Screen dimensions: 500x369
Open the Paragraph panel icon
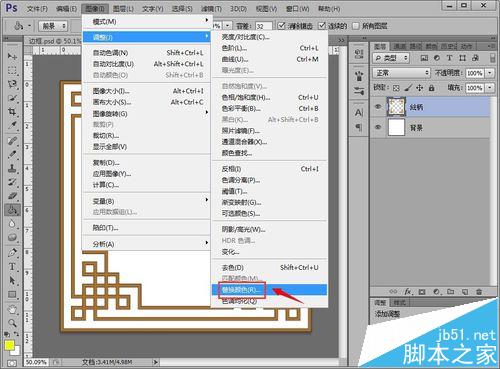[359, 127]
